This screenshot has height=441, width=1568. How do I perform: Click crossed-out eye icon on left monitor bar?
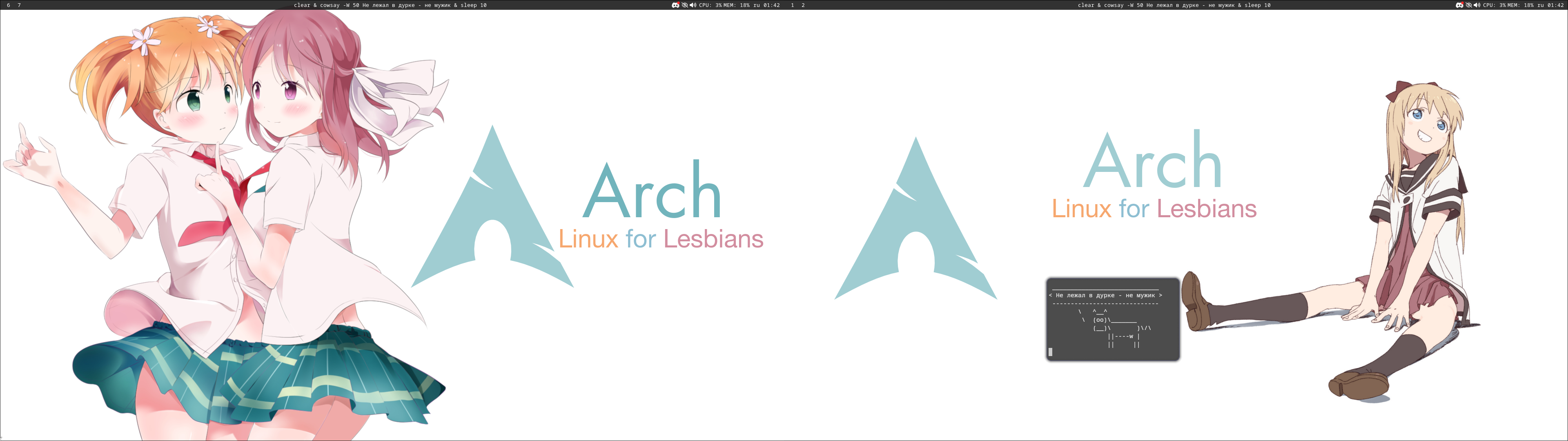pos(684,5)
